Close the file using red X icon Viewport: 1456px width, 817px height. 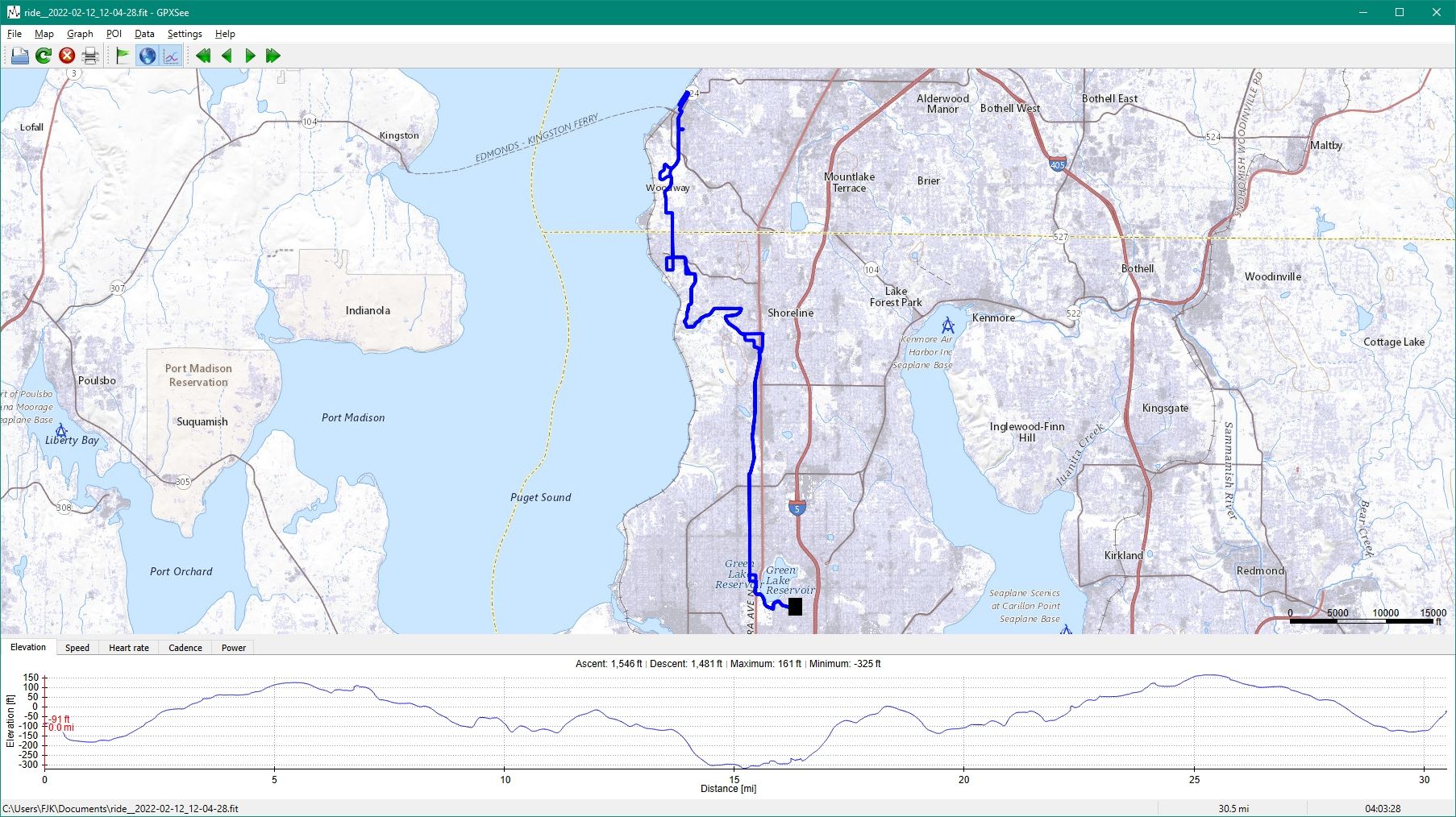(x=67, y=56)
